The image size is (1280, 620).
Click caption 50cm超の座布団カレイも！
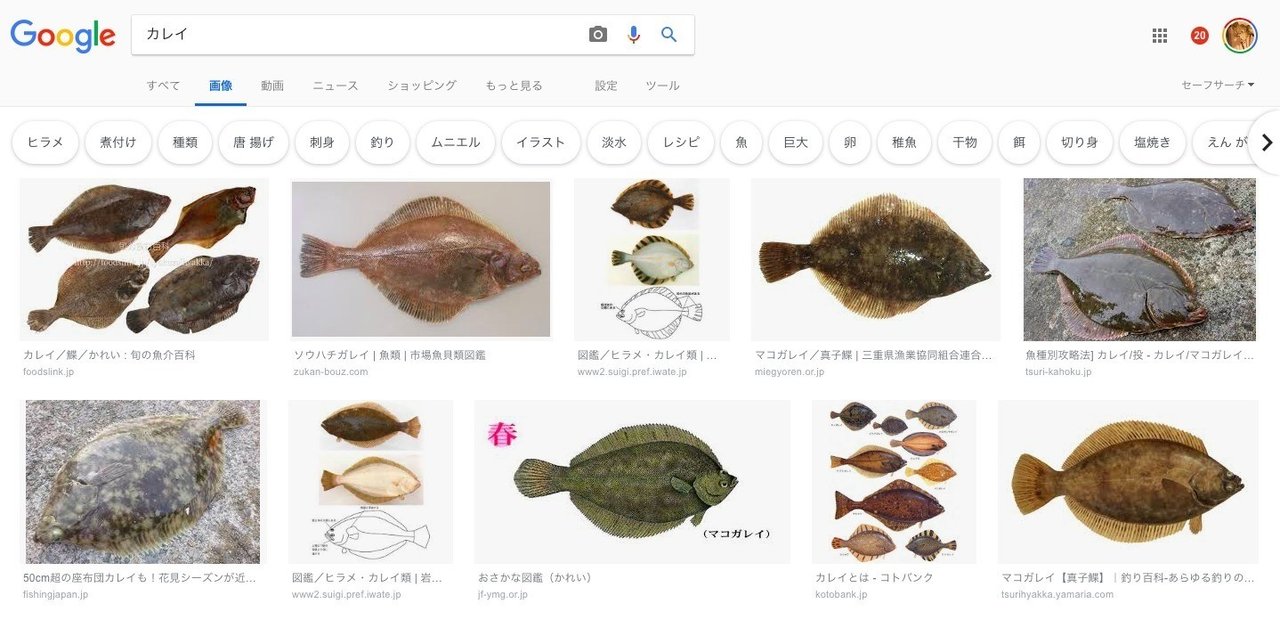[139, 578]
